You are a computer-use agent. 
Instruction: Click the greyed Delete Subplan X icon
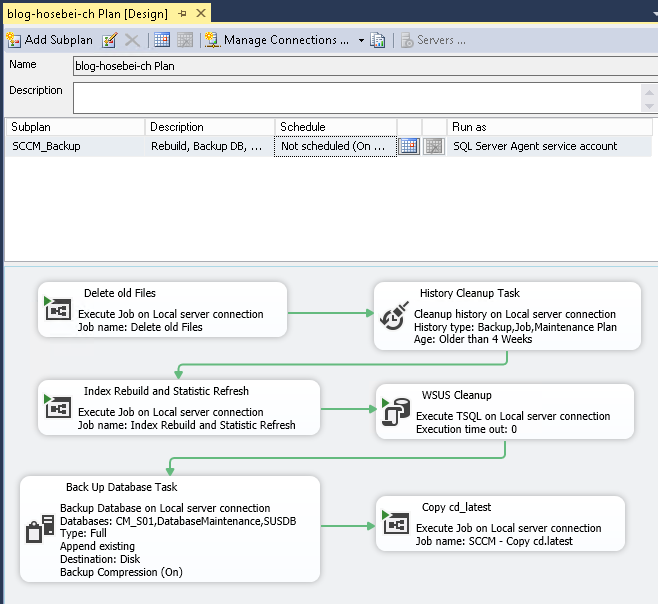pos(132,40)
